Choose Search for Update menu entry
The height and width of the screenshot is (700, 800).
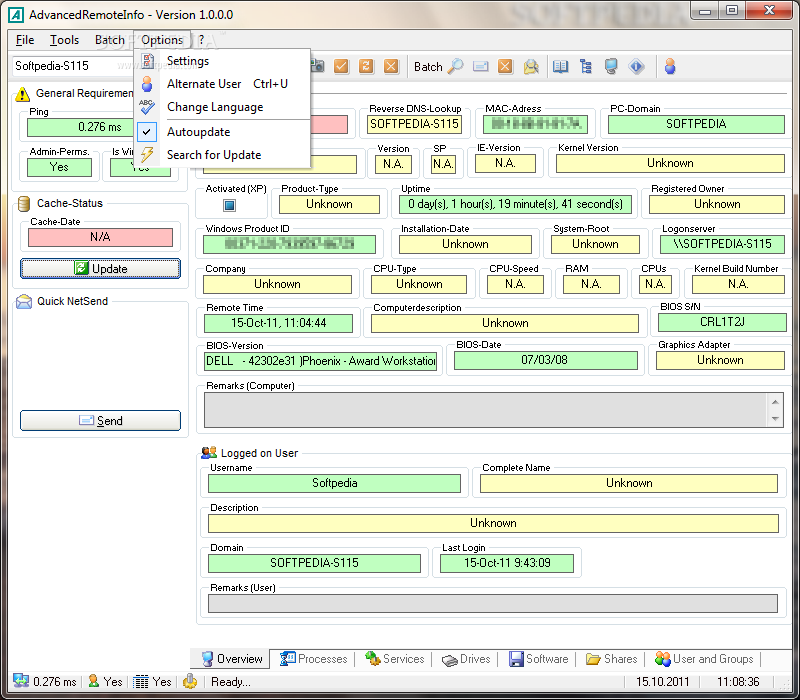[222, 155]
